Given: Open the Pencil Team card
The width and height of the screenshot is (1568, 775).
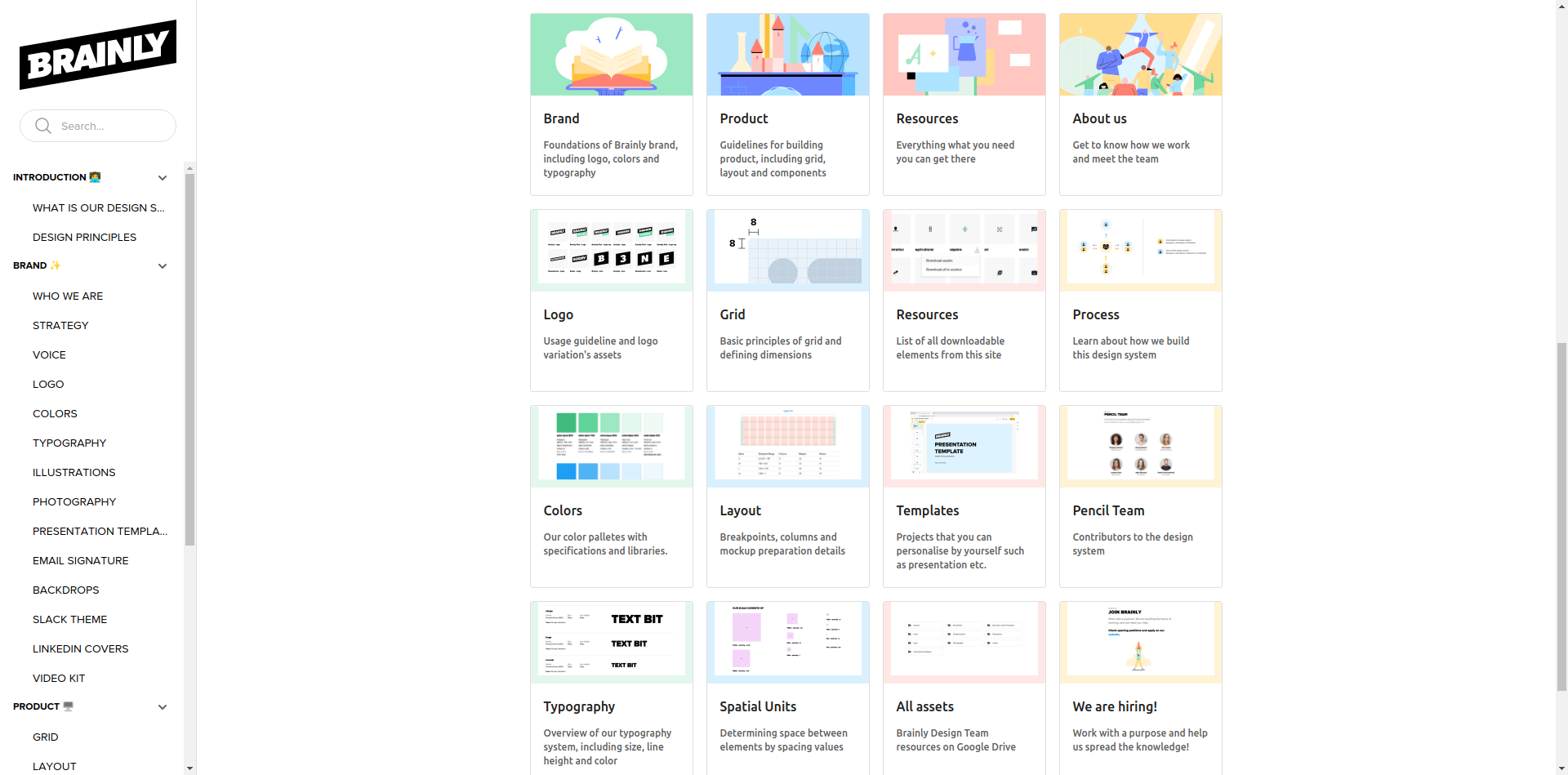Looking at the screenshot, I should pos(1140,496).
